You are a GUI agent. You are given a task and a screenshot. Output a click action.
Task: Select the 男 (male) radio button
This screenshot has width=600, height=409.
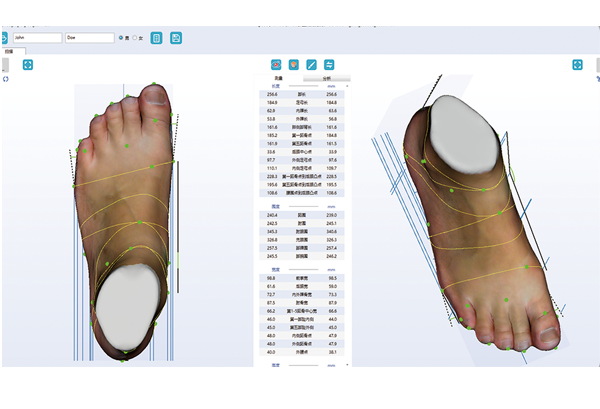pyautogui.click(x=122, y=38)
